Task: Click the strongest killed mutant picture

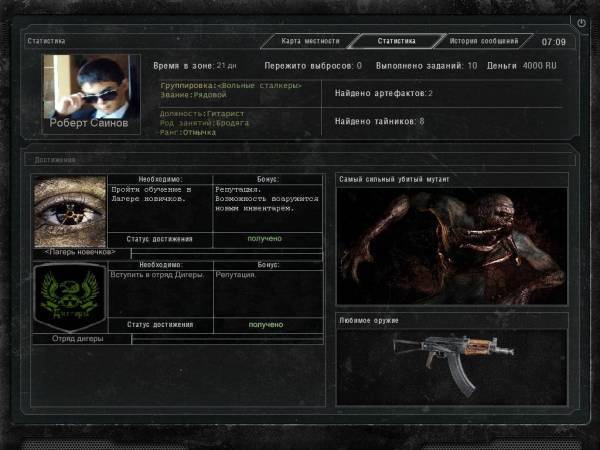Action: [x=451, y=244]
